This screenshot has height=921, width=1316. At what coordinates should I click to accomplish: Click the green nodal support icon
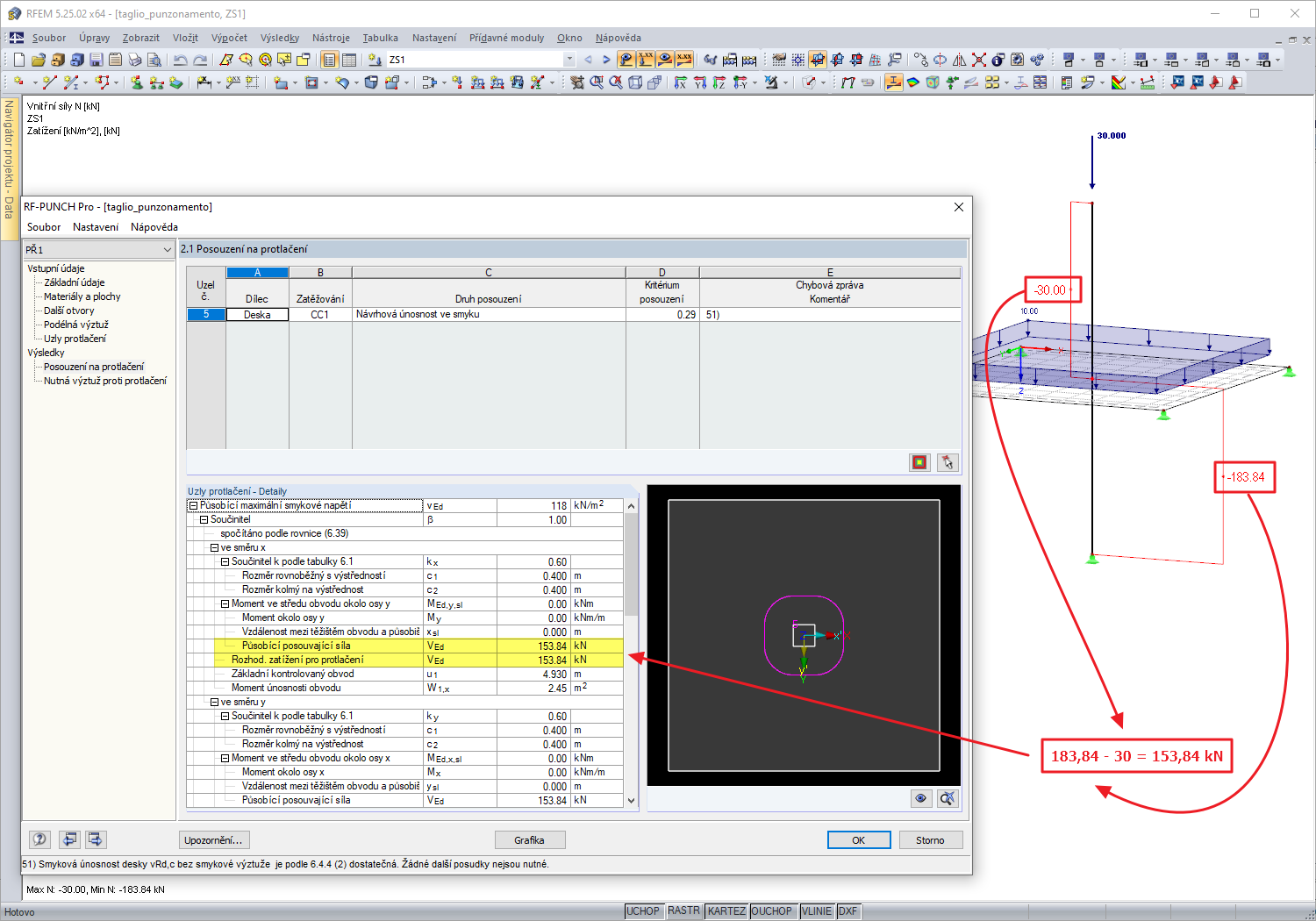click(x=137, y=82)
